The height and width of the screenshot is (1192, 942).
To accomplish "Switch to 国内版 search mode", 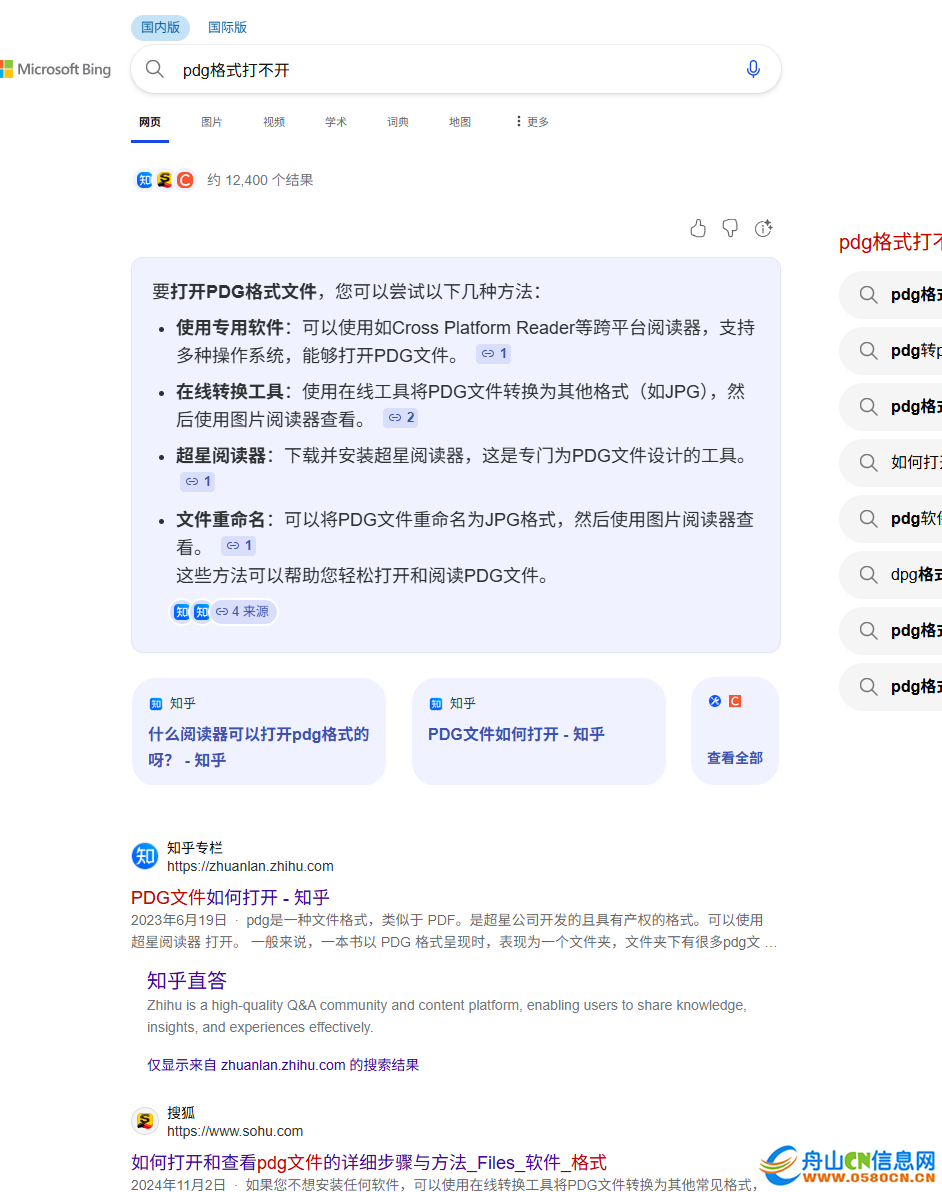I will pyautogui.click(x=160, y=27).
